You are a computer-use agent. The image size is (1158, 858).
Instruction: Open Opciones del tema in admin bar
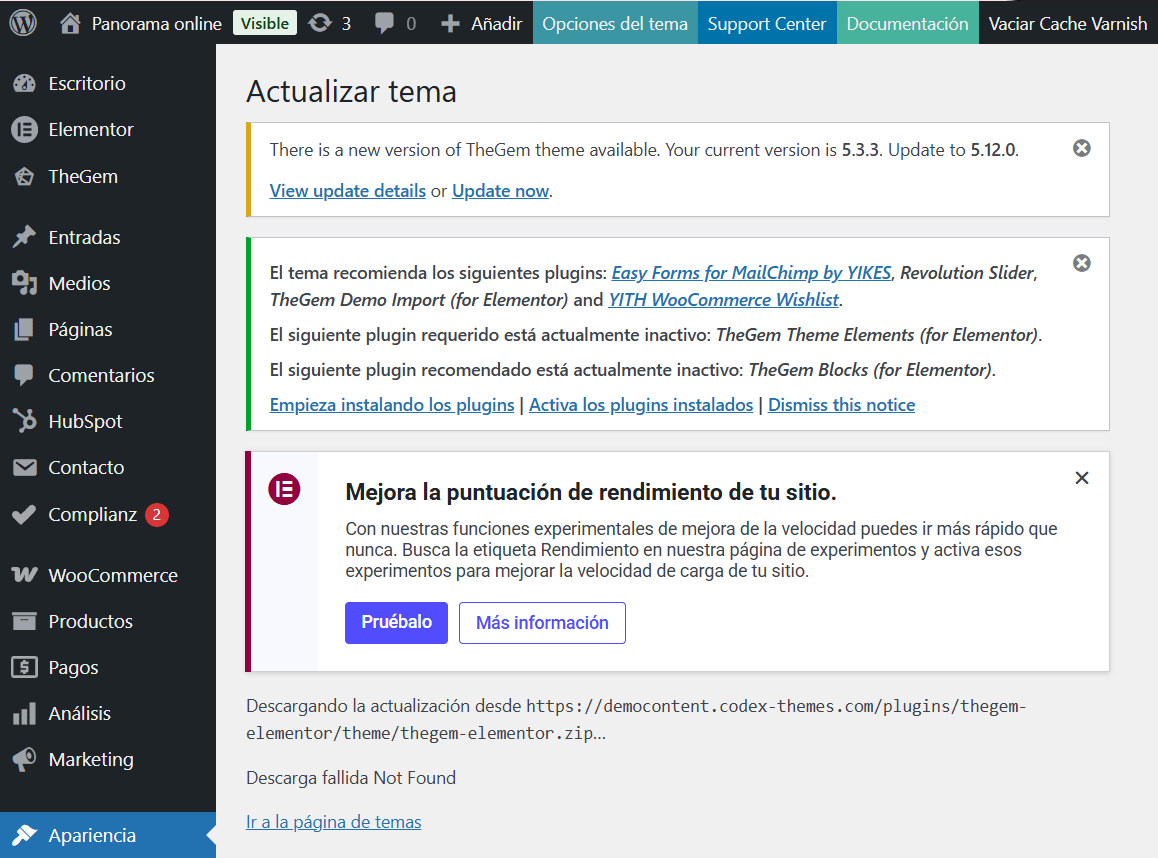pyautogui.click(x=615, y=23)
